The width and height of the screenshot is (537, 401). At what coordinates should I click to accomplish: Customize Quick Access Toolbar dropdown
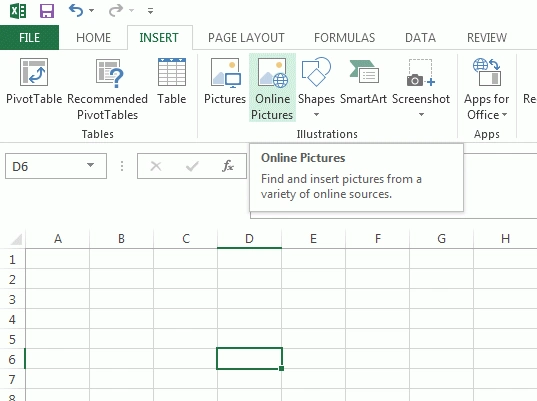point(150,11)
